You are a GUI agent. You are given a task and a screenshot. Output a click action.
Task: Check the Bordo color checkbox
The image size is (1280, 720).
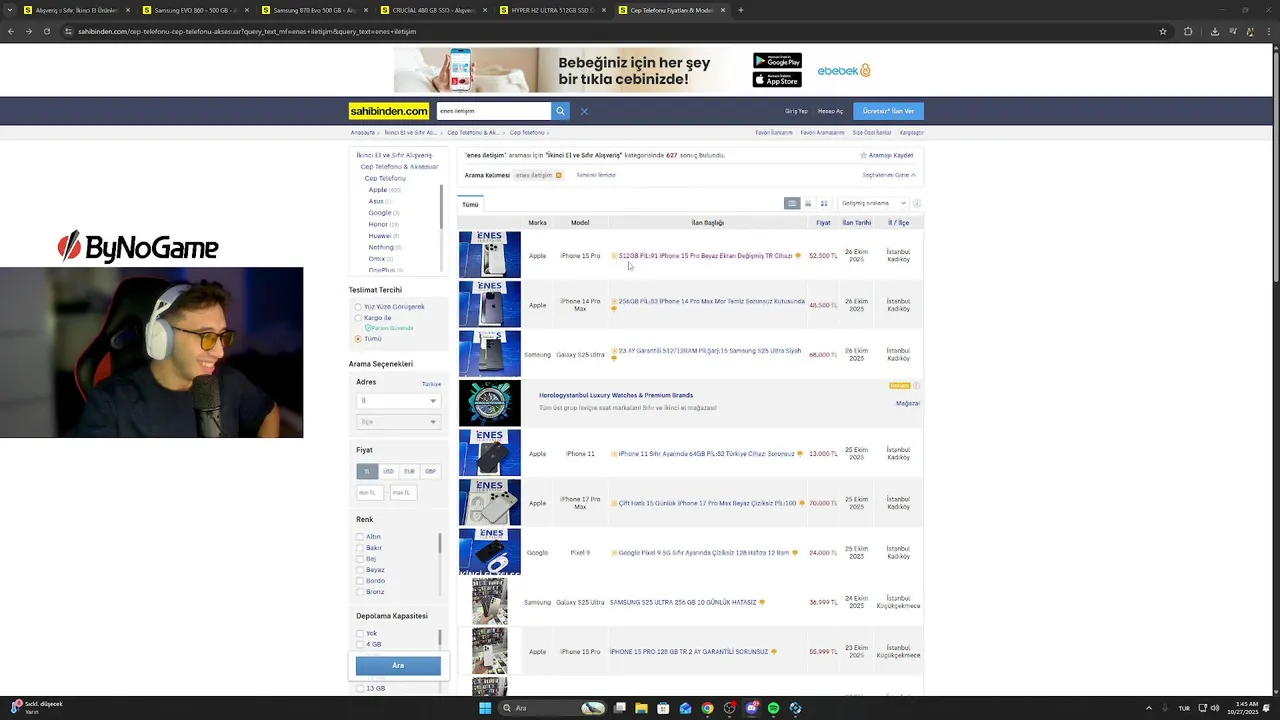click(x=360, y=581)
